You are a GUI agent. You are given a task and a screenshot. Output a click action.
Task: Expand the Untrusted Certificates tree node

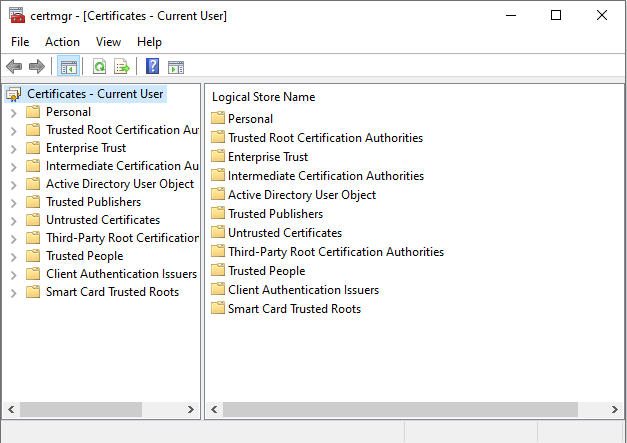(x=14, y=221)
